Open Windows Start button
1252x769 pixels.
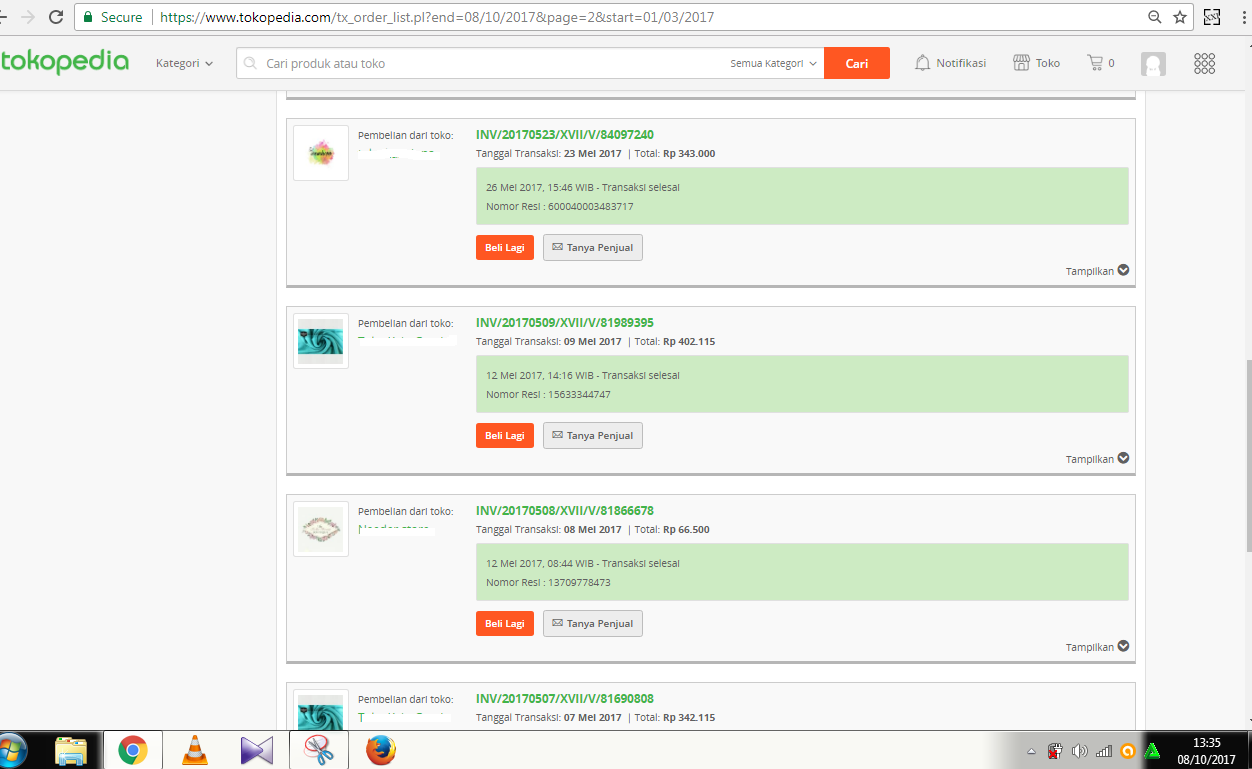point(12,750)
